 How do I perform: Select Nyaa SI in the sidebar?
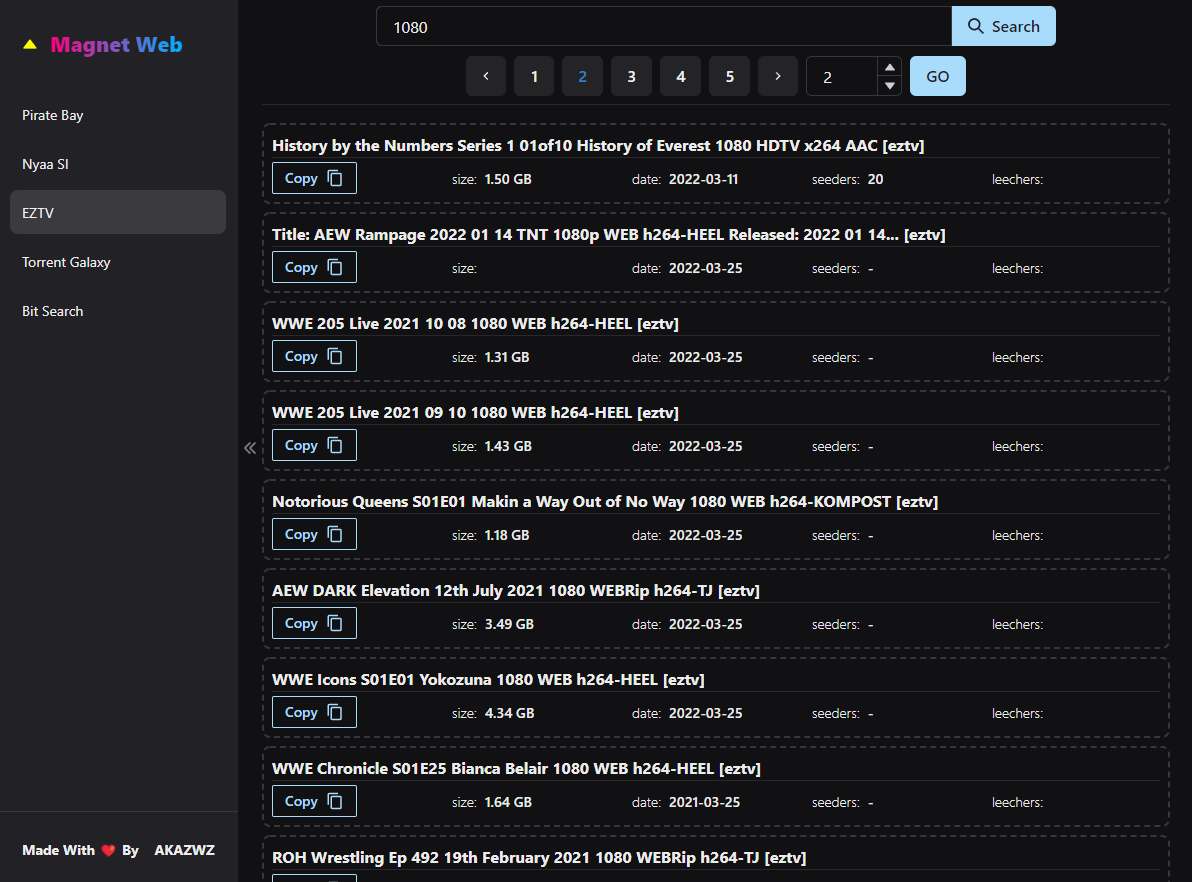[118, 164]
